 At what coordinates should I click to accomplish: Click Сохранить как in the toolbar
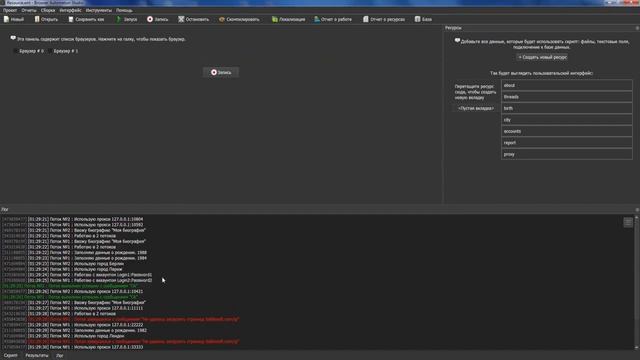[86, 19]
